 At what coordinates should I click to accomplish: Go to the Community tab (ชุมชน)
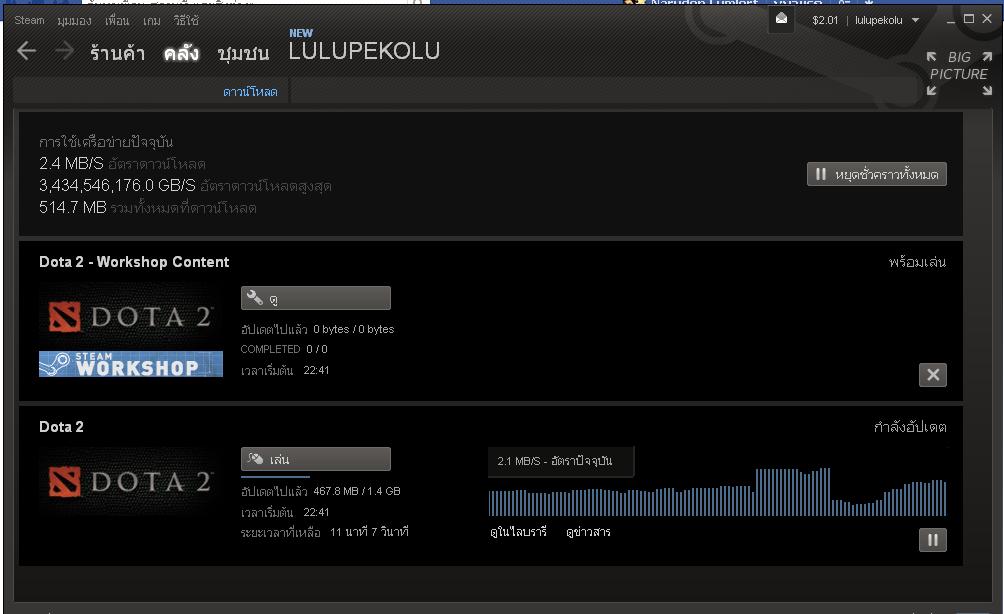pos(243,53)
